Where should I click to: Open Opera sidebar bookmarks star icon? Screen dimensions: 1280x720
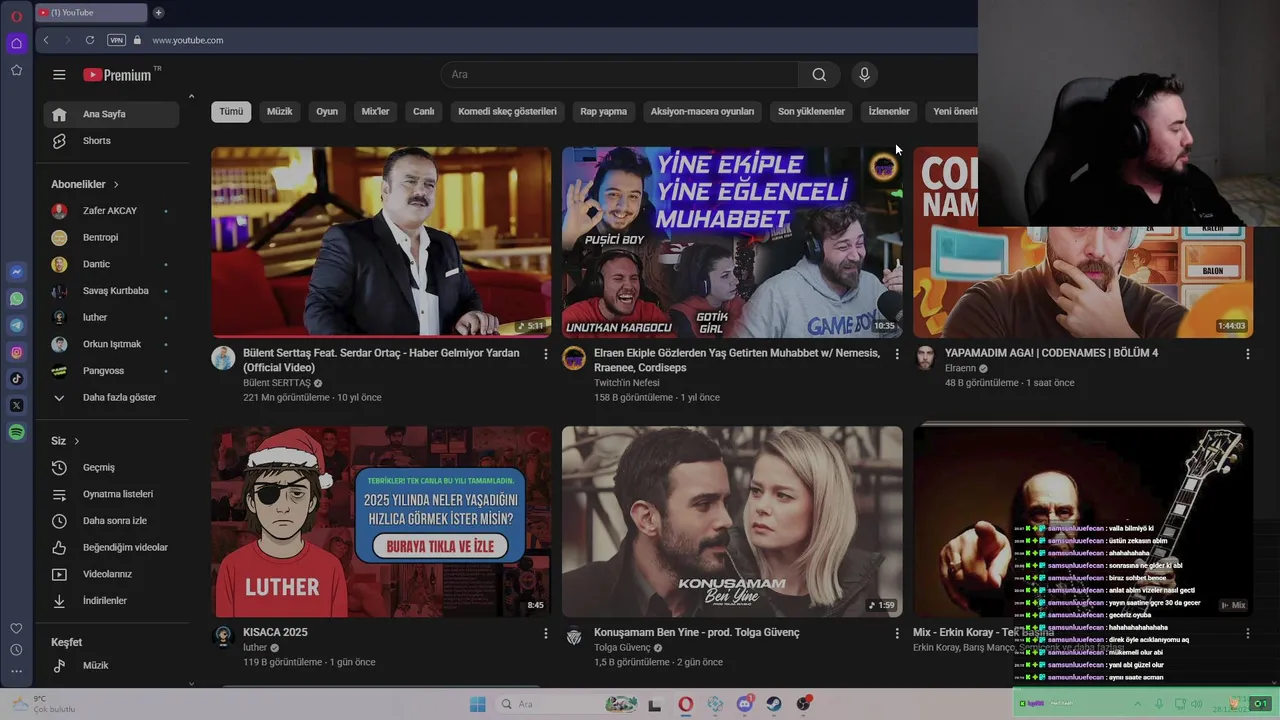click(16, 70)
